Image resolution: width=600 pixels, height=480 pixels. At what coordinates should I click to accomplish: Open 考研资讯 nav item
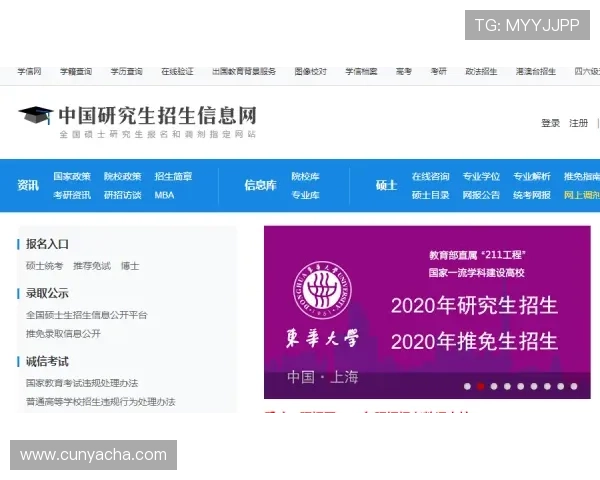coord(72,195)
